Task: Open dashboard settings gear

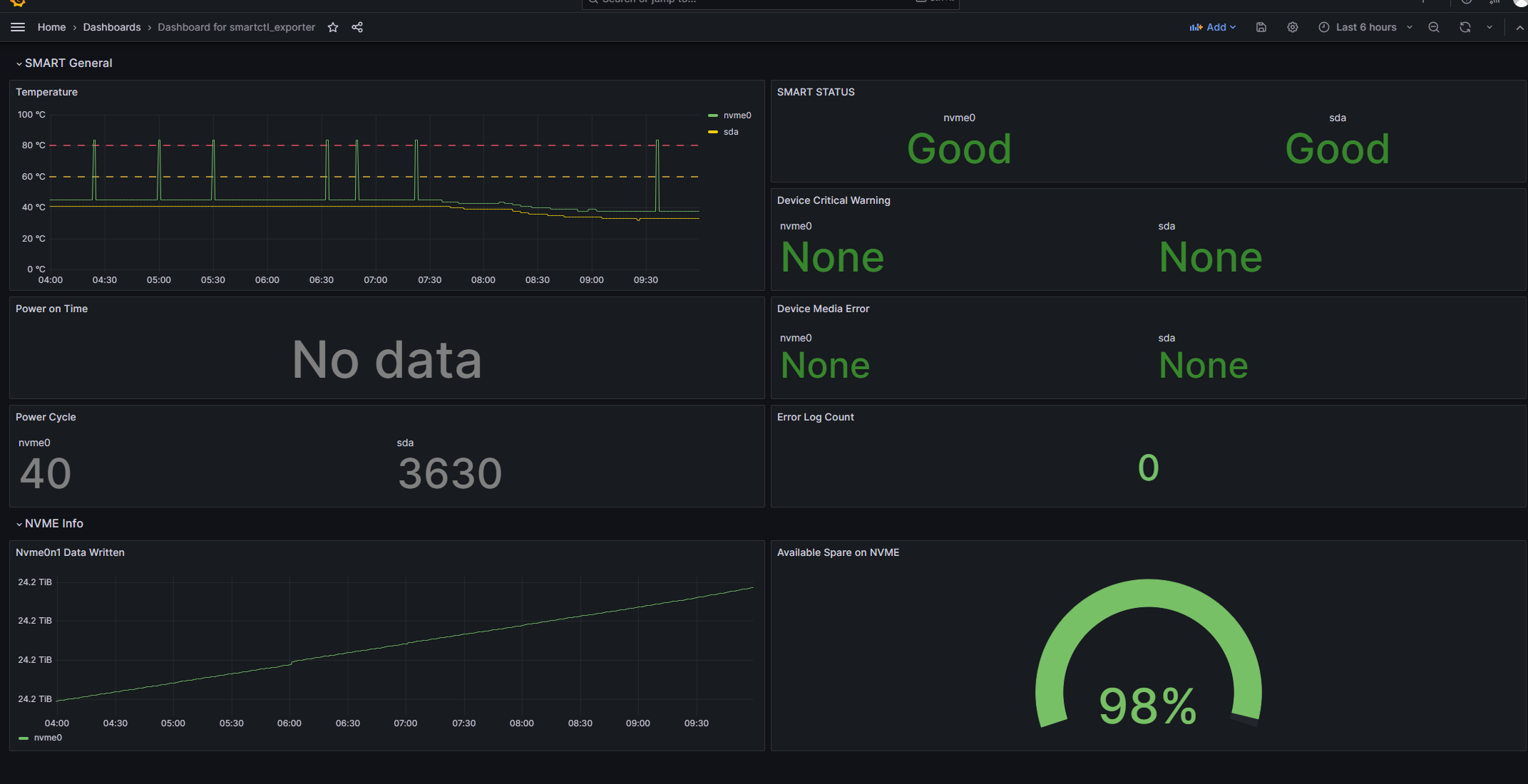Action: (1292, 27)
